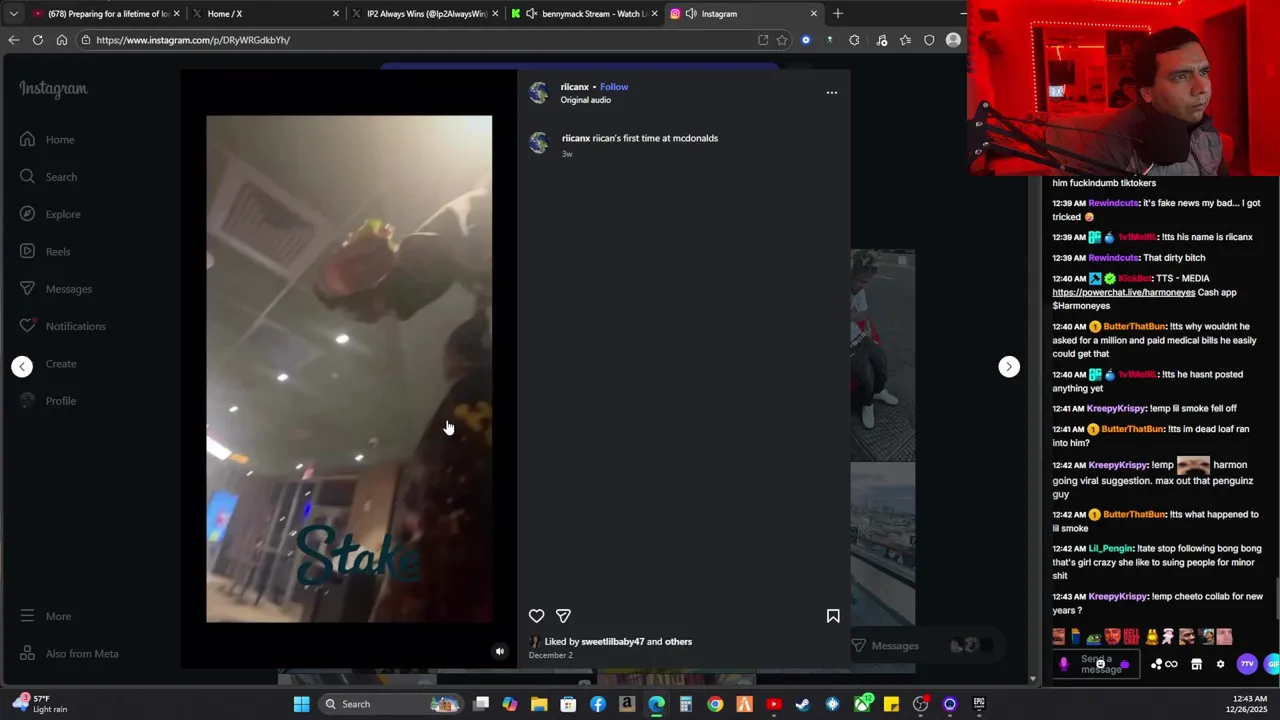
Task: Click the Windows taskbar Search box
Action: (390, 704)
